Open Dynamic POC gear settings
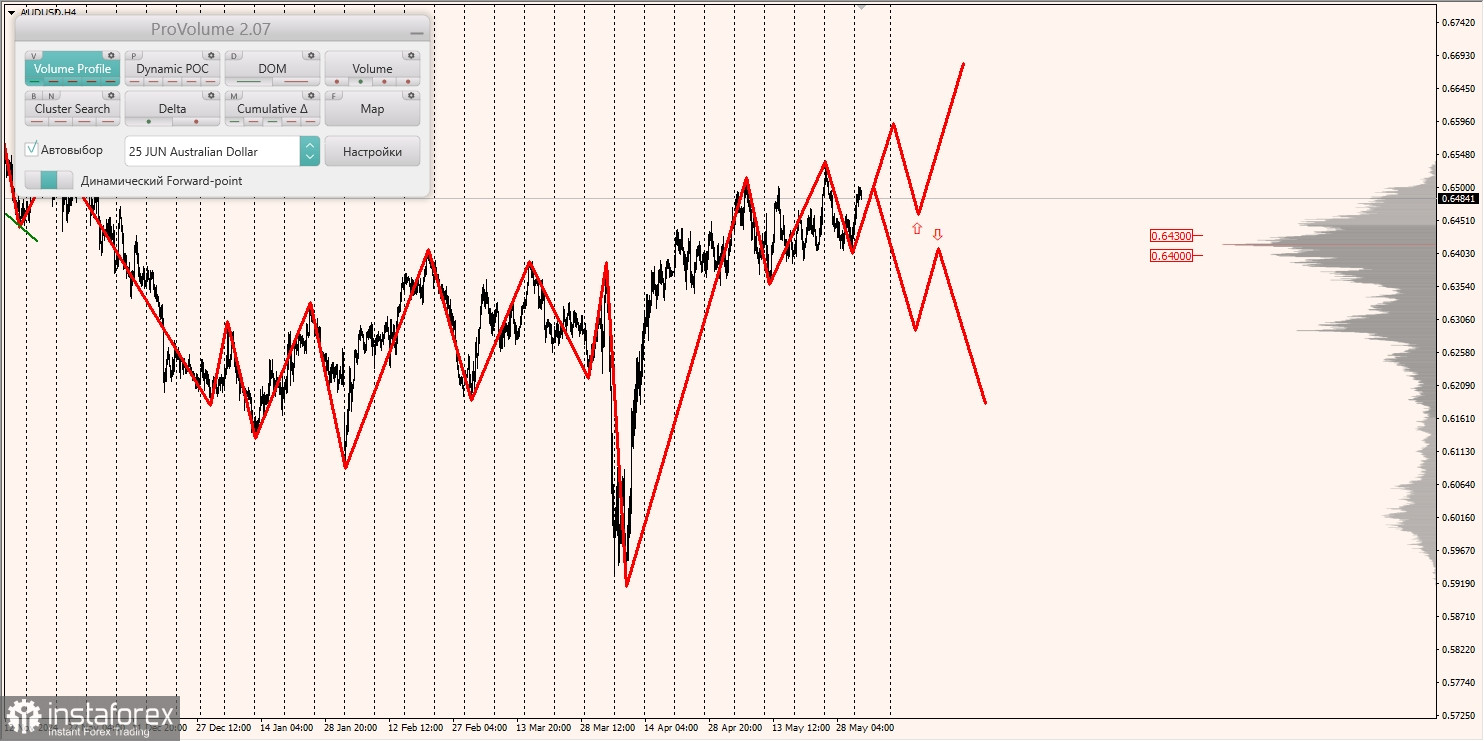The height and width of the screenshot is (741, 1484). click(211, 56)
